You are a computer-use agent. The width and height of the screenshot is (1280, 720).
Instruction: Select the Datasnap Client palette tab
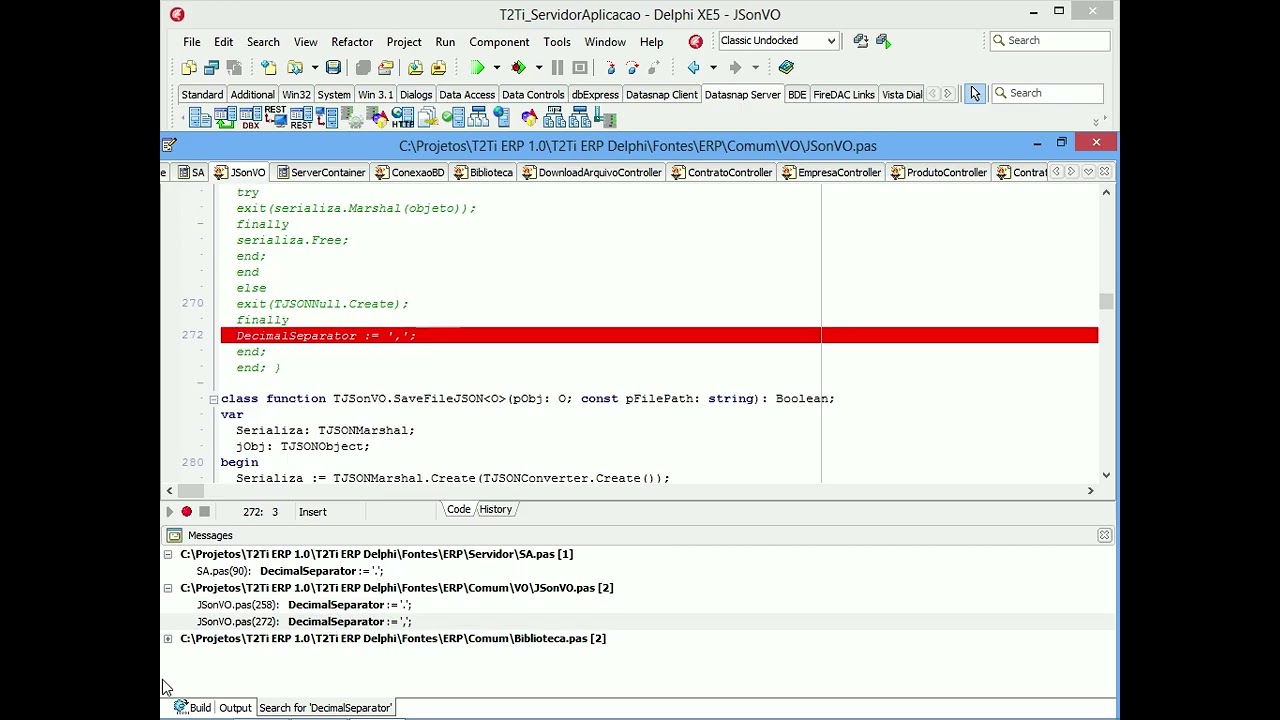[661, 94]
